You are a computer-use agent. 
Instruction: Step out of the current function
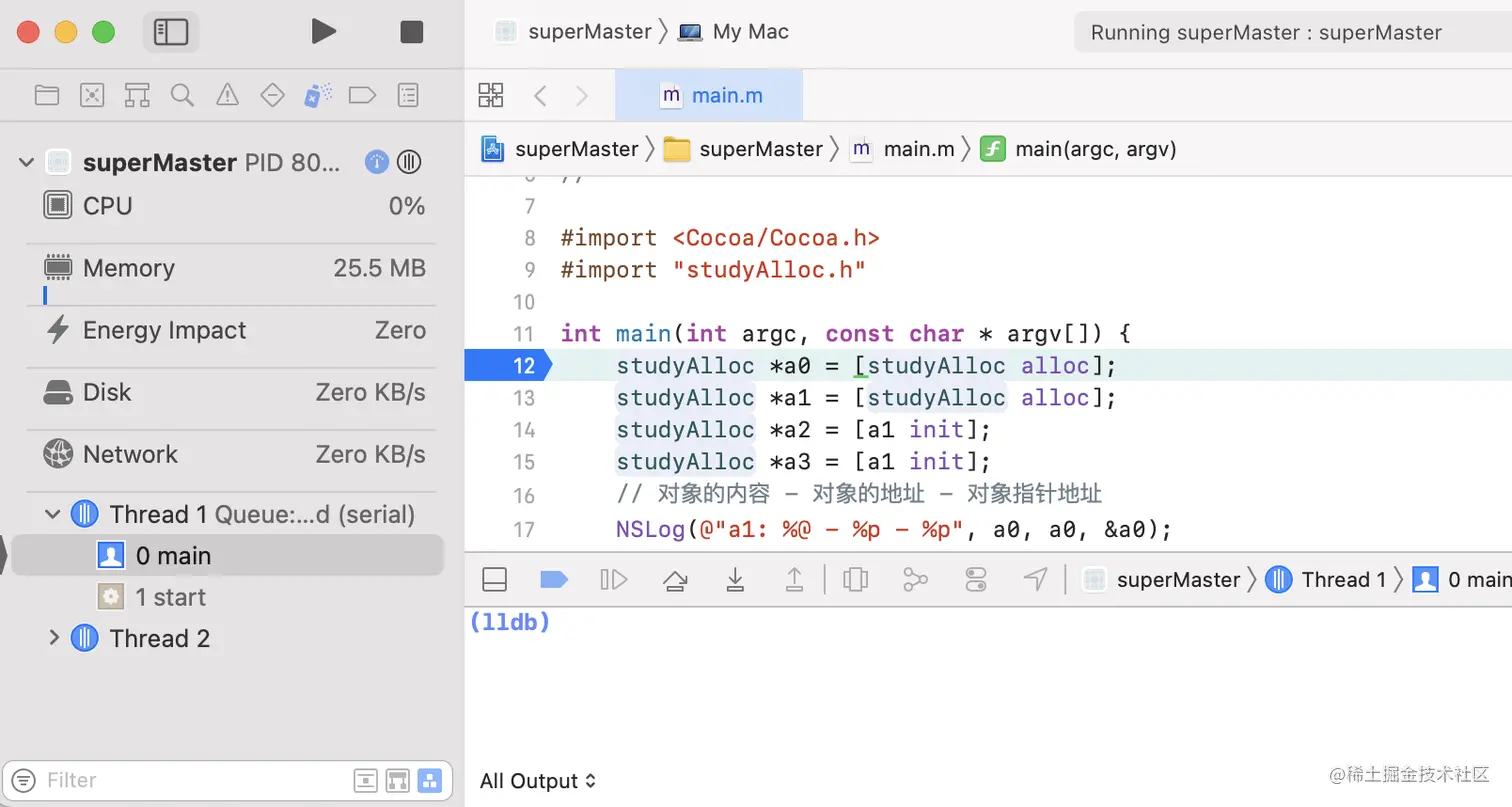pos(794,580)
